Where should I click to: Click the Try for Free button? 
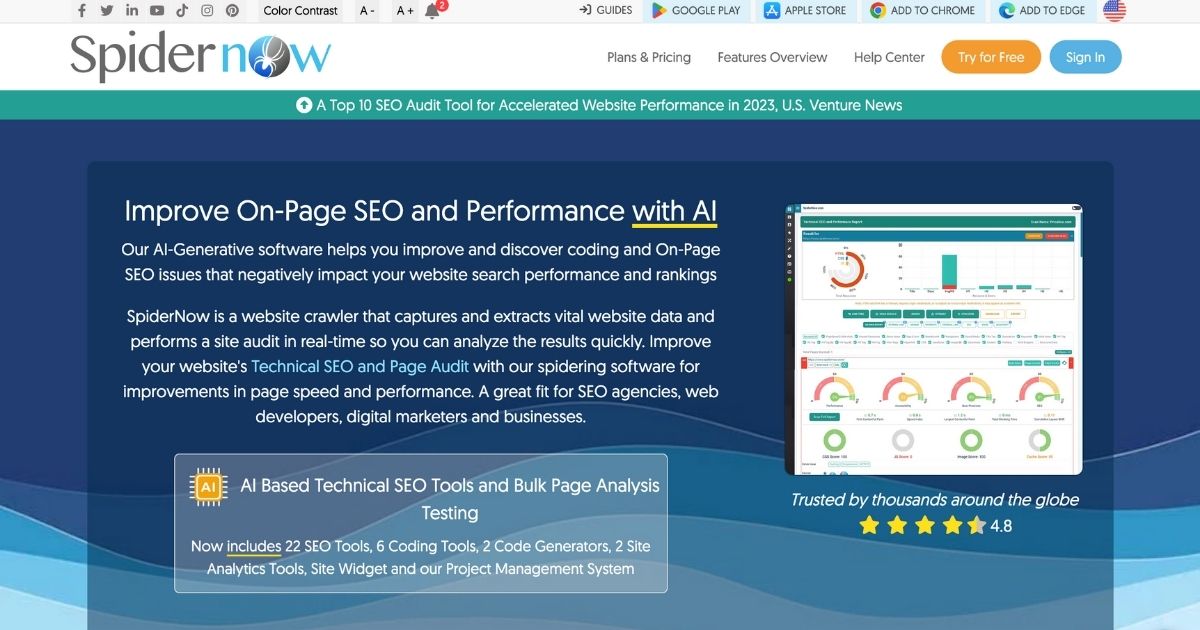(x=991, y=57)
